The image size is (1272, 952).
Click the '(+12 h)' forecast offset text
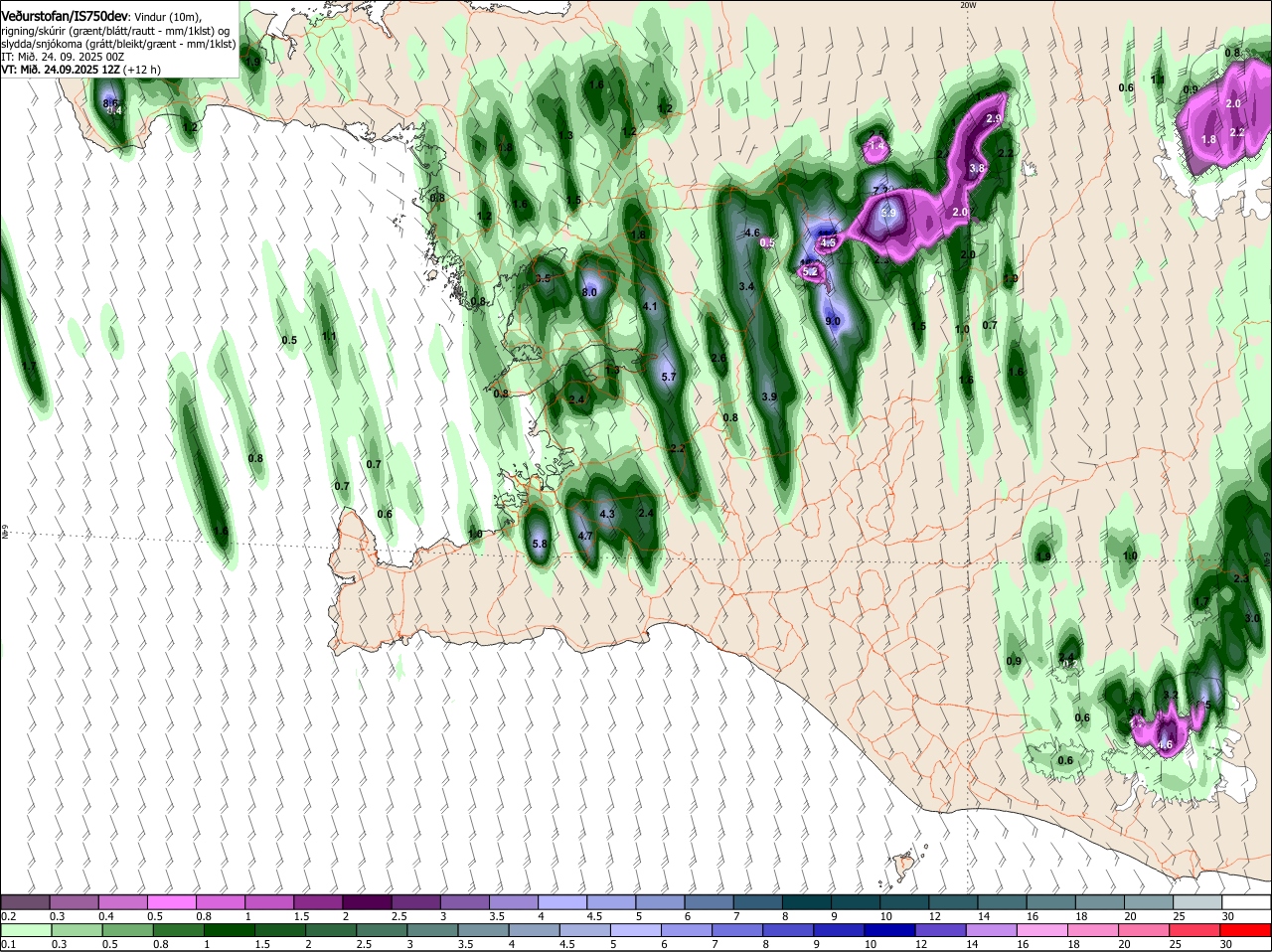[143, 70]
